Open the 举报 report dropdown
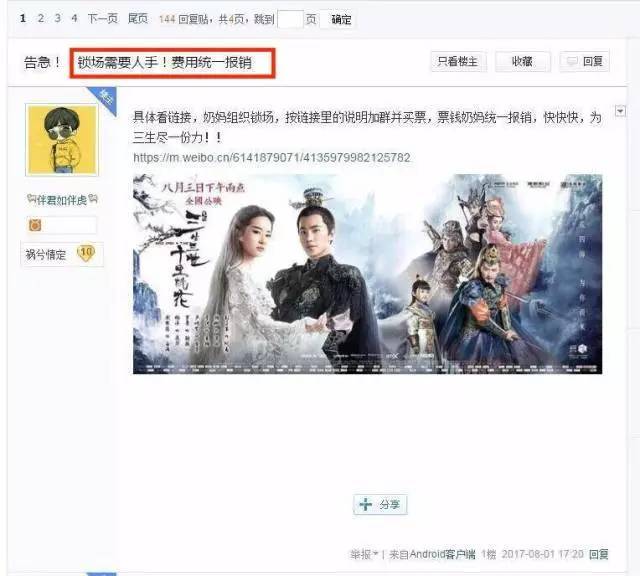640x576 pixels. (364, 554)
